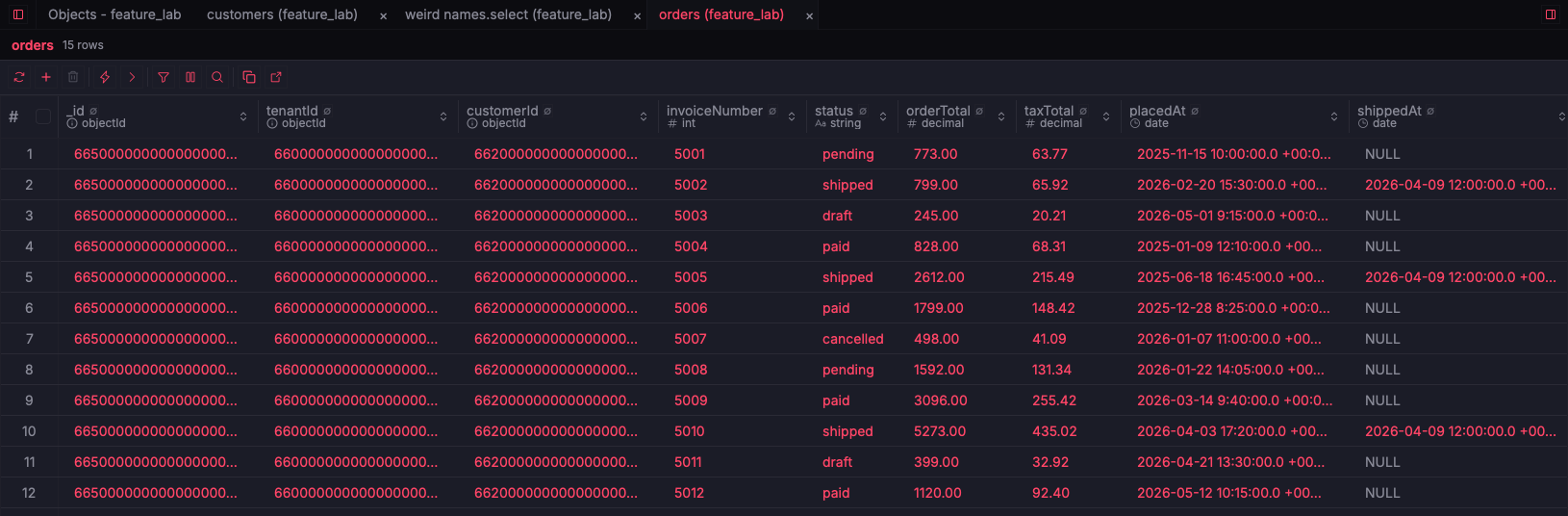Sort by the shippedAt column arrows
This screenshot has width=1568, height=516.
[x=1561, y=116]
